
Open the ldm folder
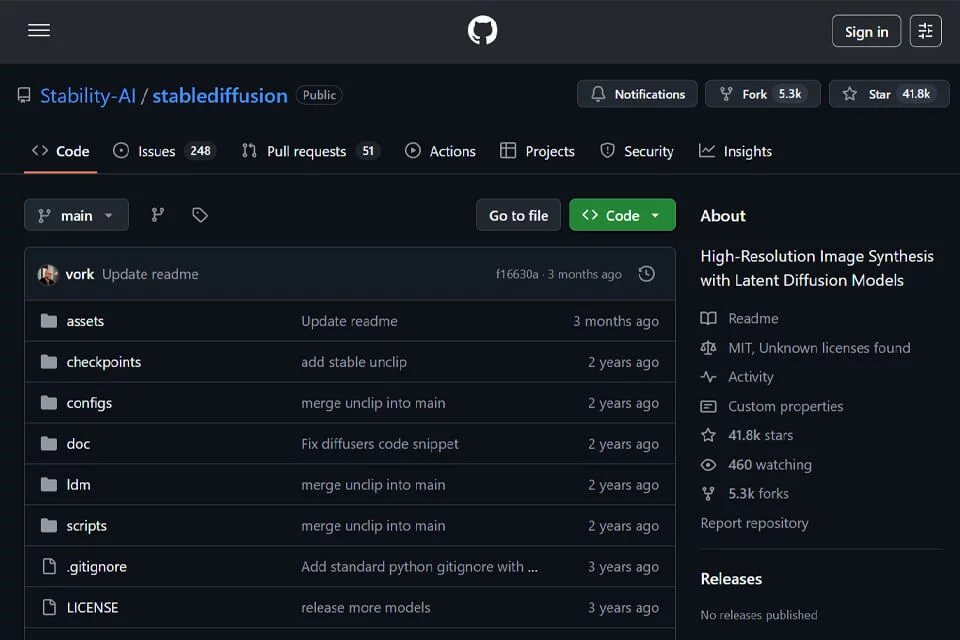point(78,485)
